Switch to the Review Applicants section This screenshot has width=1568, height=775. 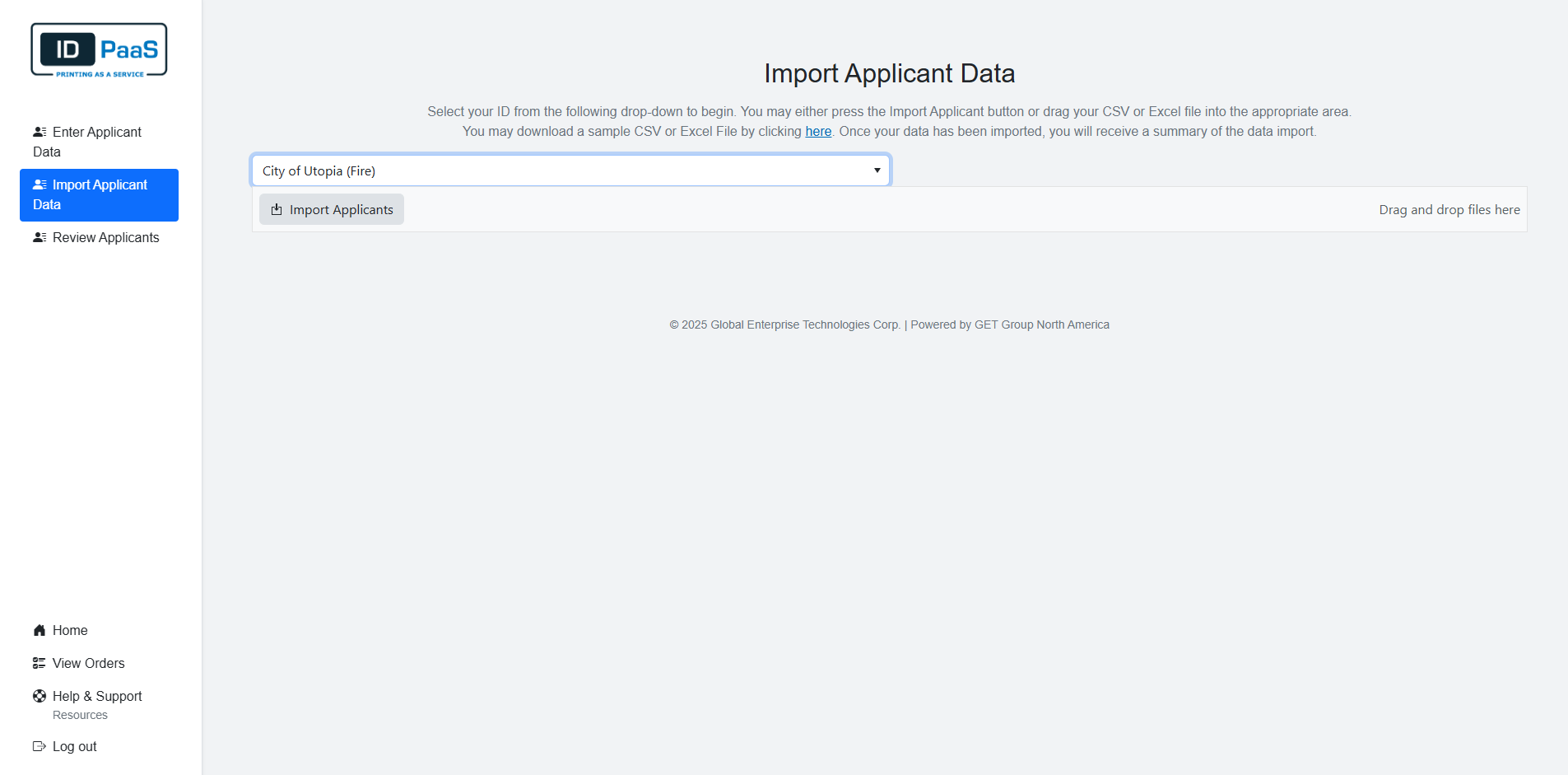coord(105,237)
